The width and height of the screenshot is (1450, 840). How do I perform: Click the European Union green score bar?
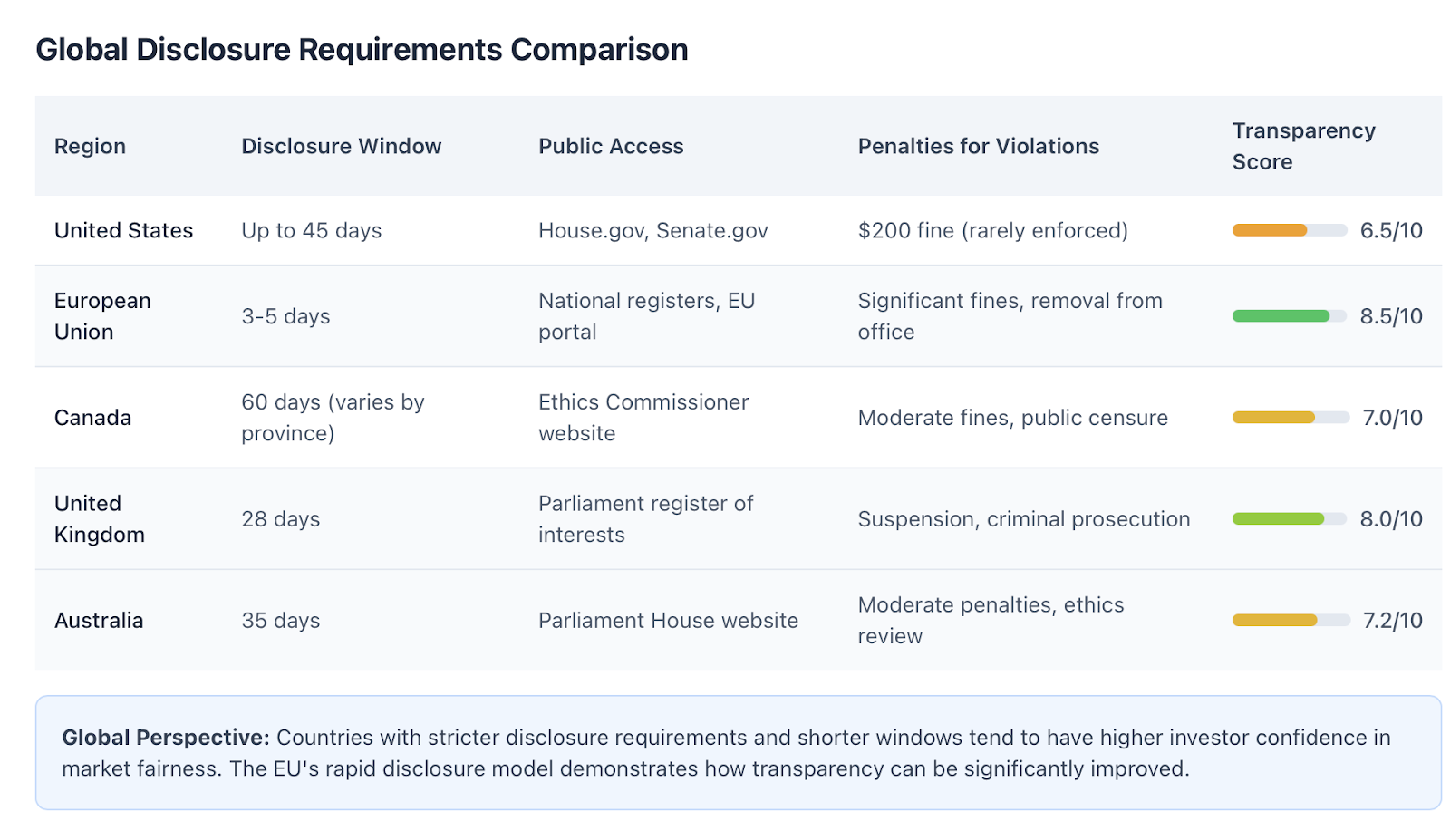[1289, 316]
